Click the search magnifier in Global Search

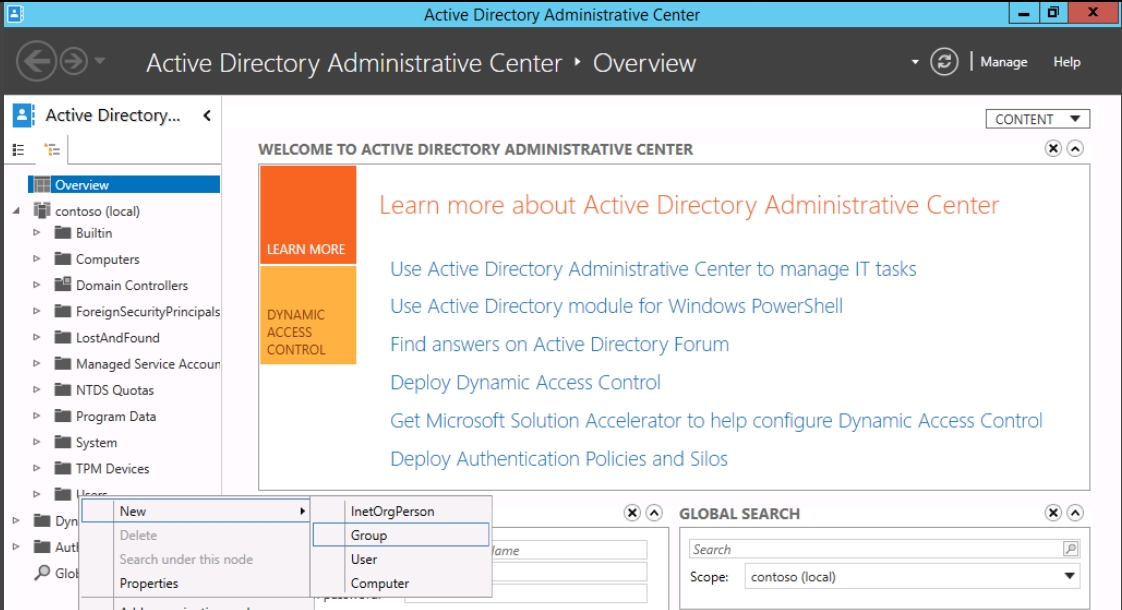click(1070, 549)
